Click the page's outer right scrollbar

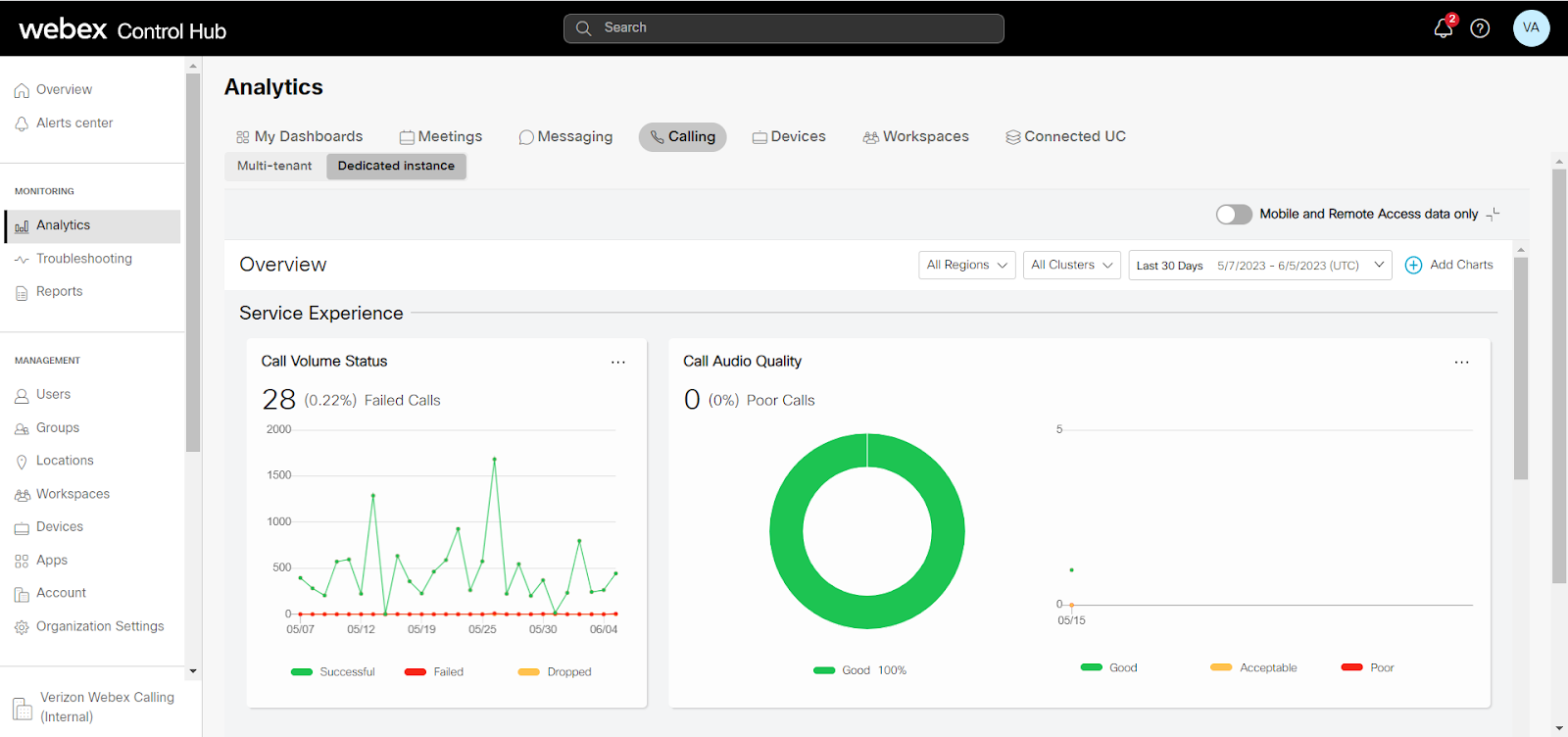pos(1559,375)
